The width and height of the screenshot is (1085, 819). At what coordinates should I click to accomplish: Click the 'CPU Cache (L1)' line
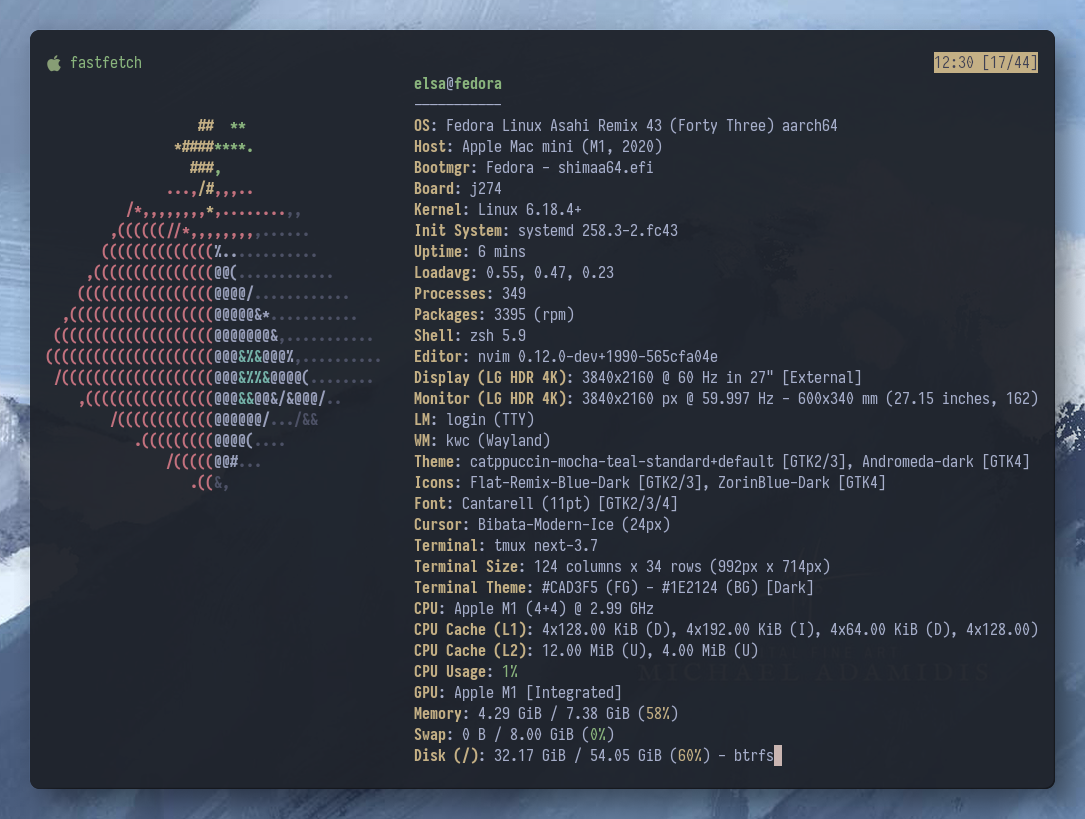click(726, 629)
